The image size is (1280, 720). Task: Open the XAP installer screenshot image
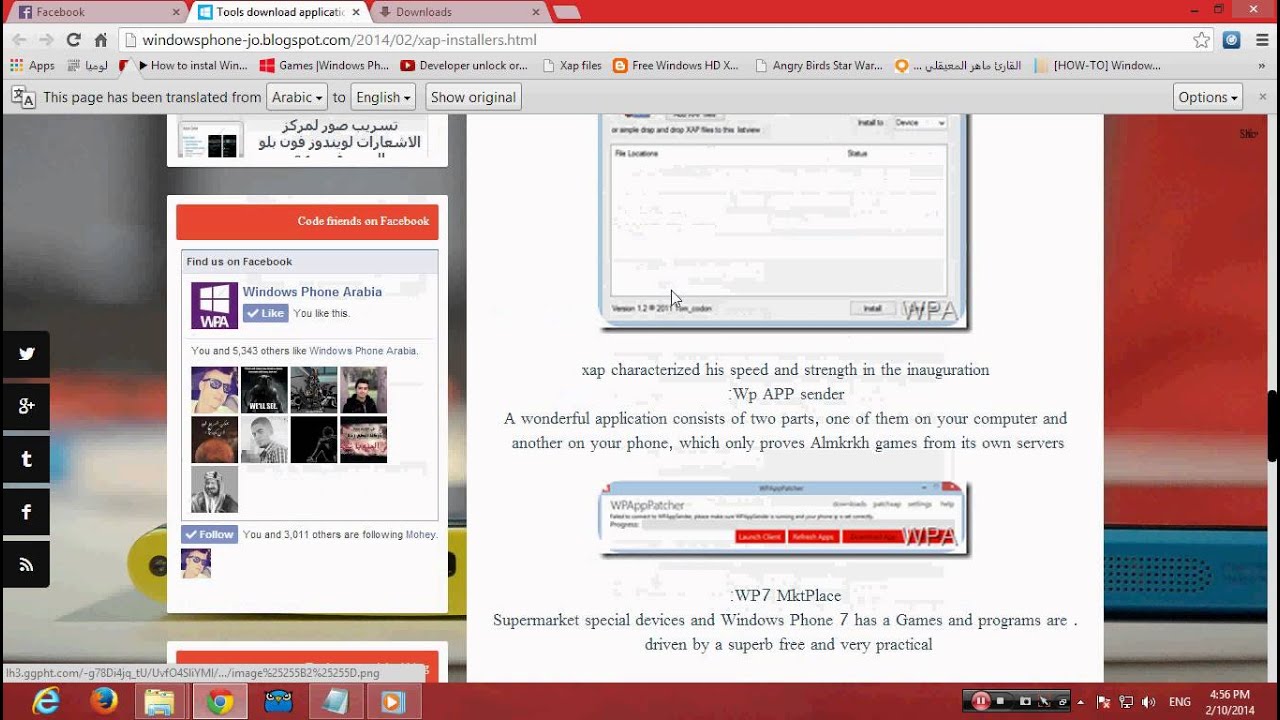click(x=784, y=221)
